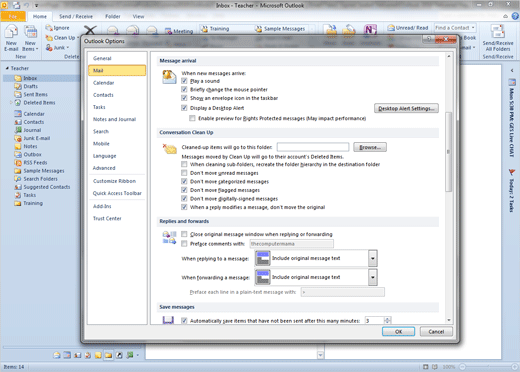Click dialog scroll down arrow
This screenshot has width=520, height=372.
click(449, 320)
